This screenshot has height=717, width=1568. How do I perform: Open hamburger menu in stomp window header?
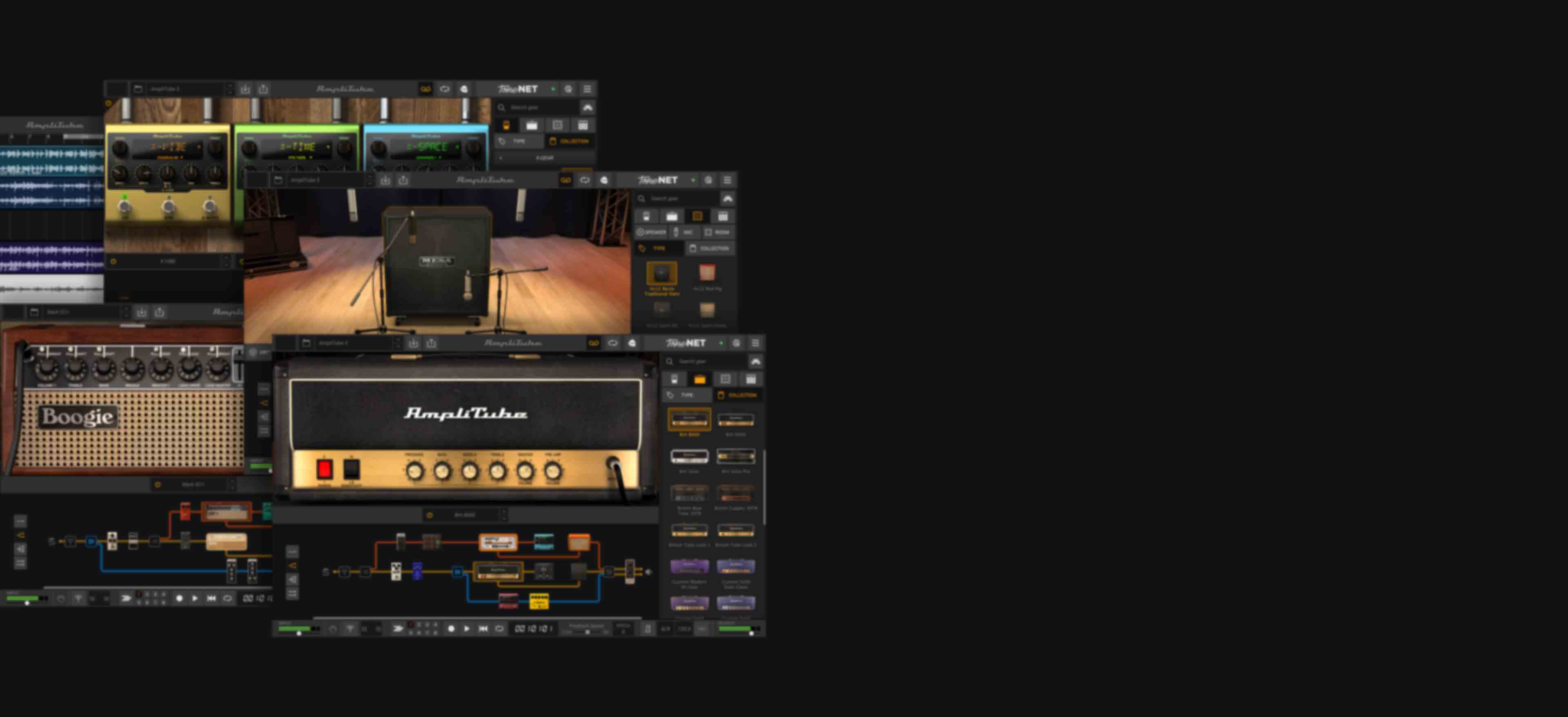pyautogui.click(x=587, y=89)
